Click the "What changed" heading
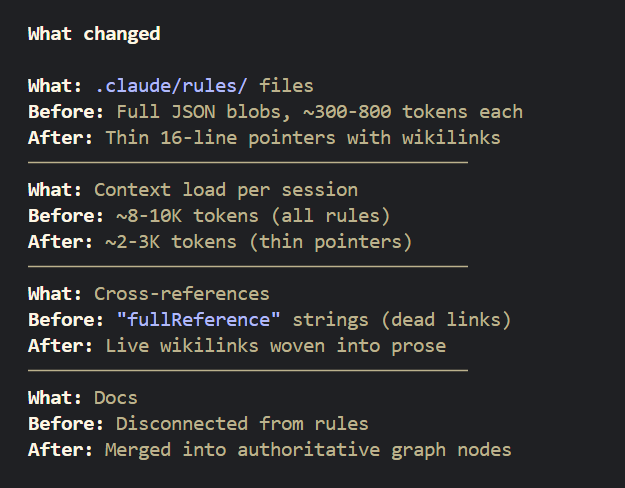The height and width of the screenshot is (488, 625). tap(94, 34)
